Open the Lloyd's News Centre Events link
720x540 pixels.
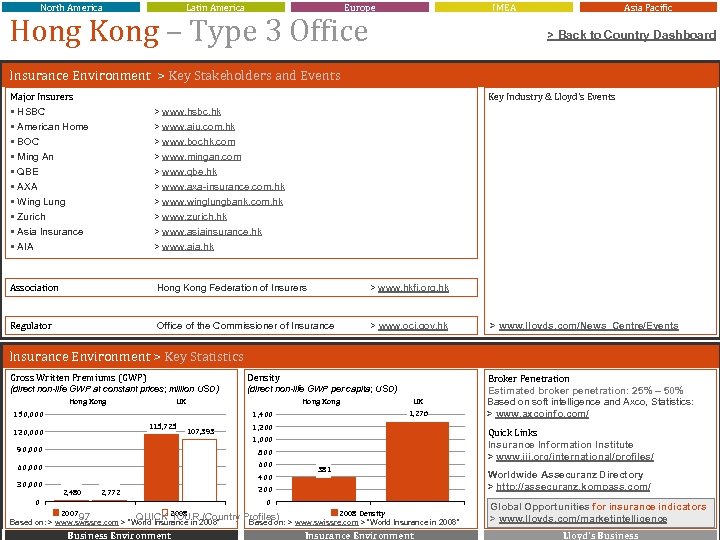(589, 326)
